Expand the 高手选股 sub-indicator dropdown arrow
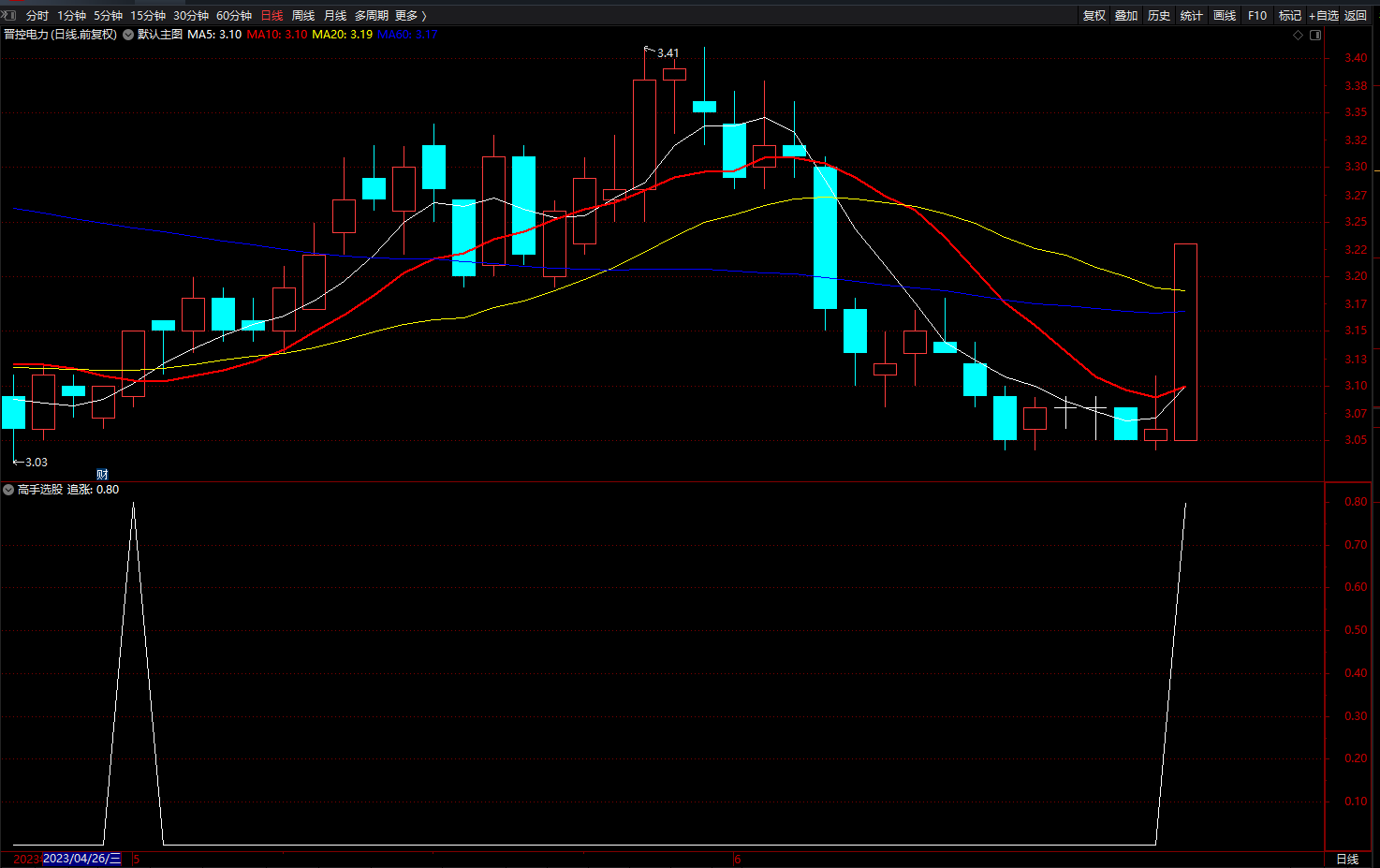The width and height of the screenshot is (1380, 868). [x=8, y=490]
